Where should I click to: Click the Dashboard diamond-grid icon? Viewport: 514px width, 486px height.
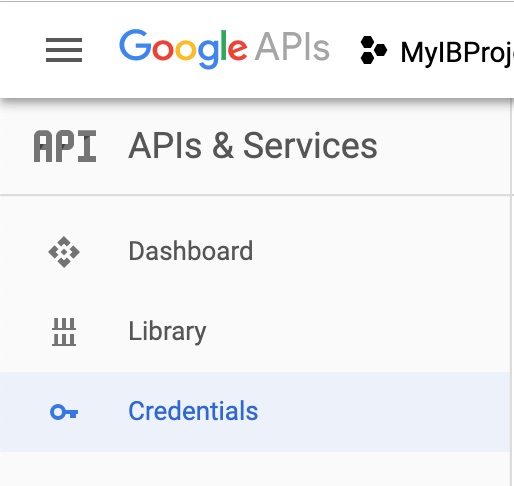(64, 252)
